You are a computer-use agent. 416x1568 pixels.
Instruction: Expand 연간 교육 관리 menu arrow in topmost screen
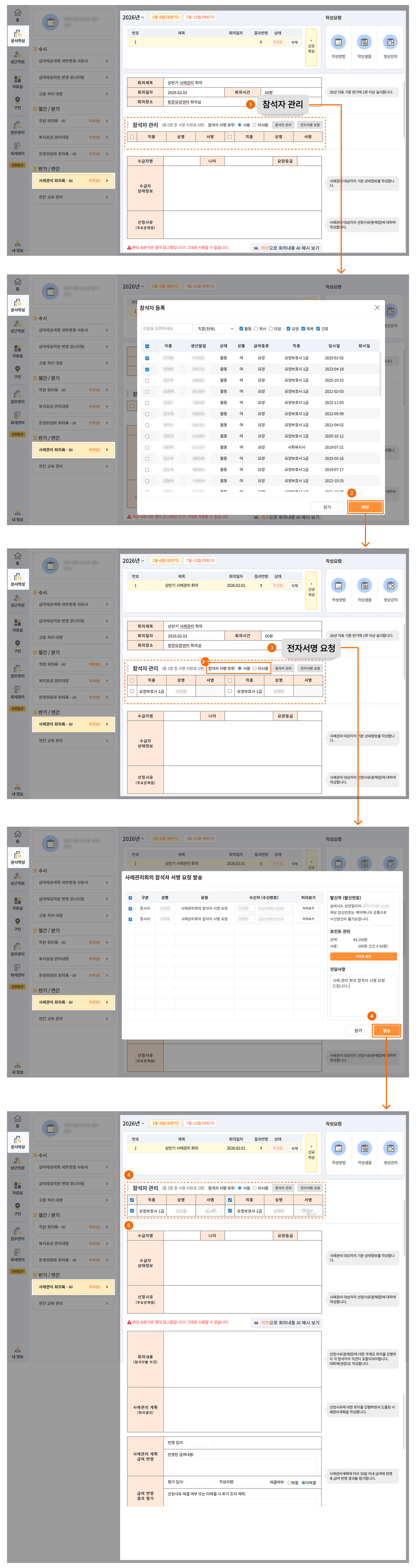(107, 197)
